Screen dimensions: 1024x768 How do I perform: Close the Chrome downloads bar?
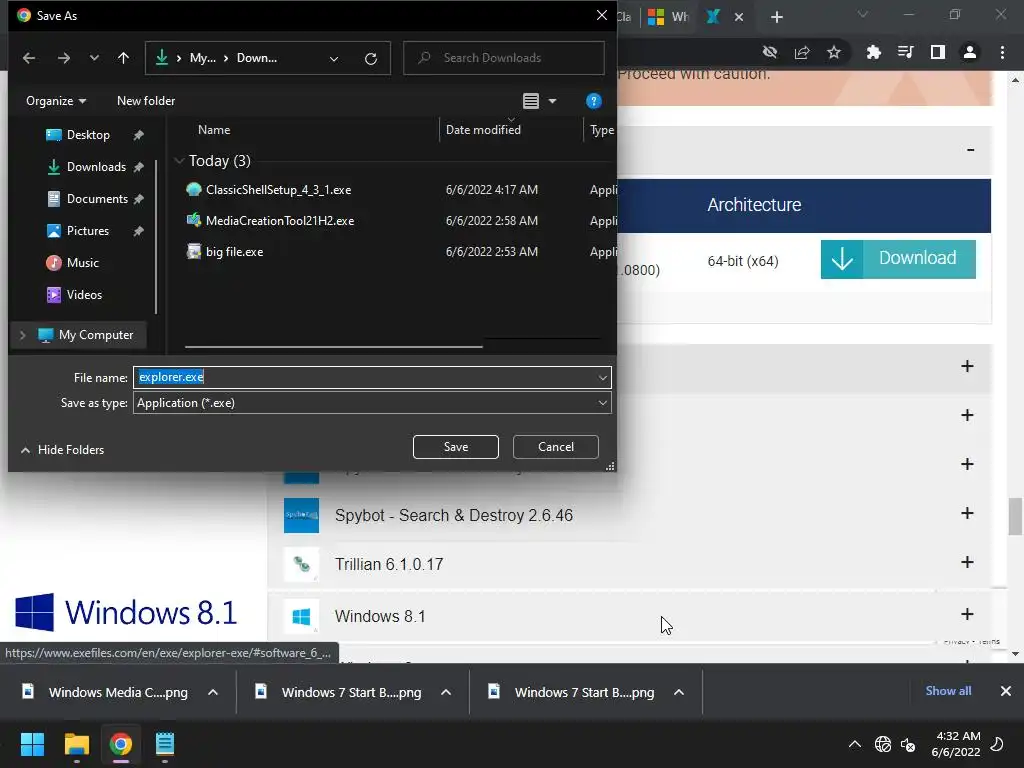tap(1006, 691)
